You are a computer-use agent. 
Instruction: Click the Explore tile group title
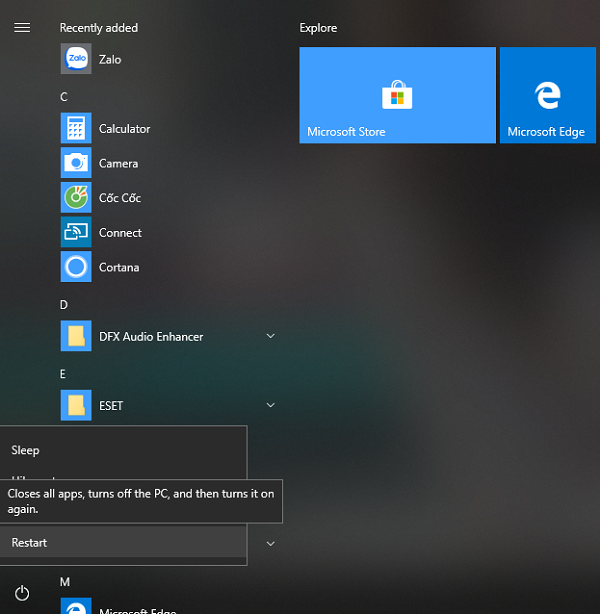click(318, 28)
